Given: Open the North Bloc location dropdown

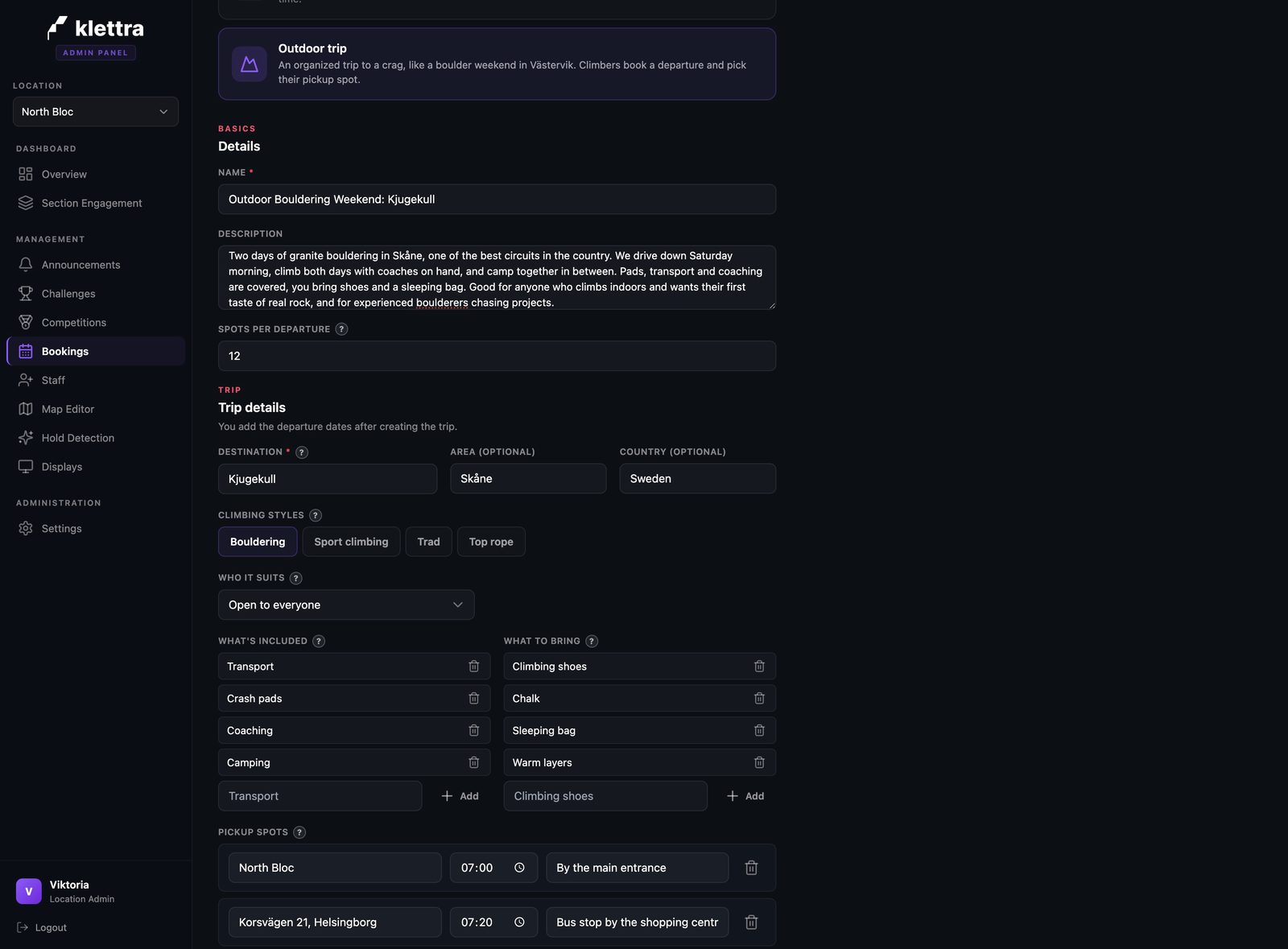Looking at the screenshot, I should 96,112.
